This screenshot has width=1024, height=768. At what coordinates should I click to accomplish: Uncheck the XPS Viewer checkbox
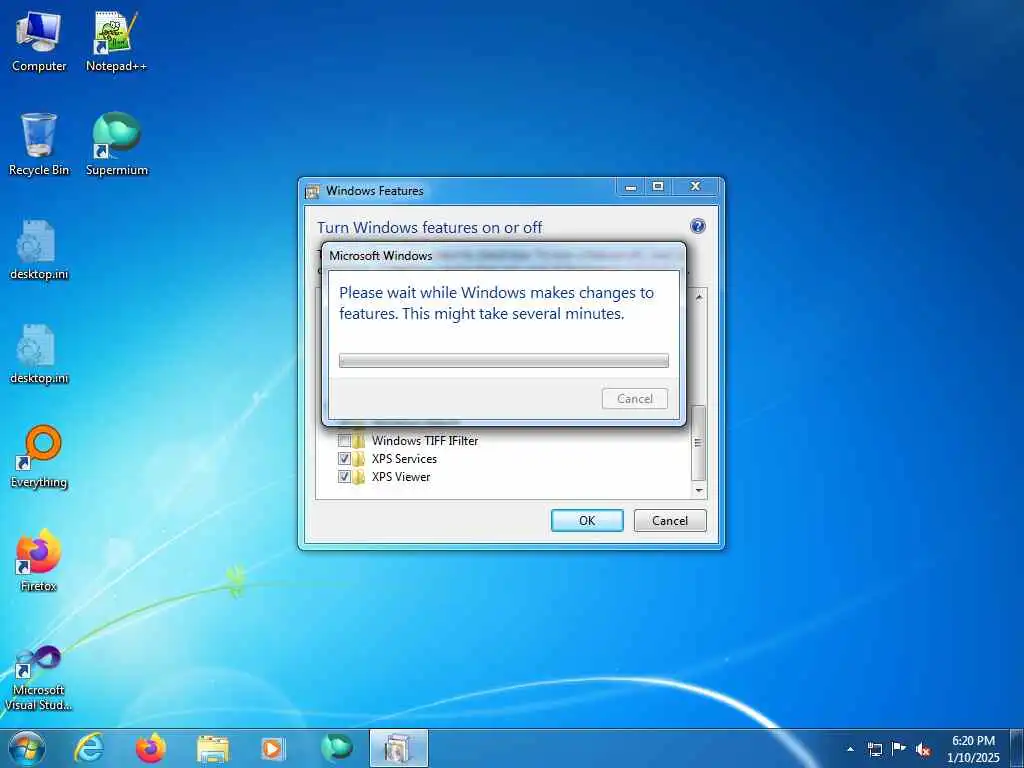[x=344, y=477]
